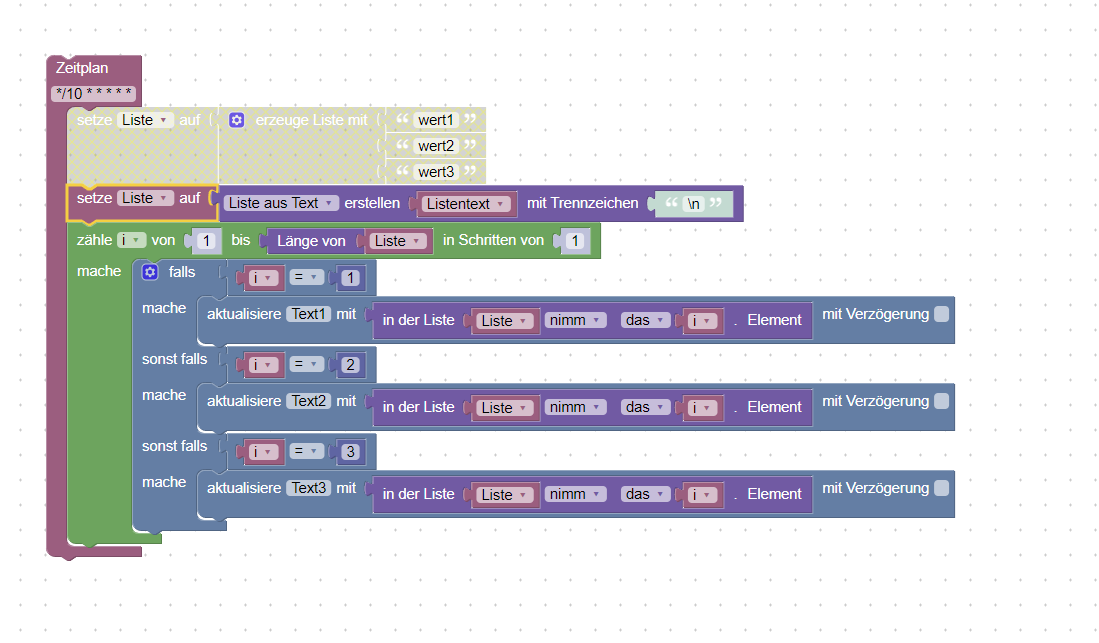The height and width of the screenshot is (643, 1099).
Task: Click the second 'sonst falls' label above '= 3'
Action: [175, 446]
